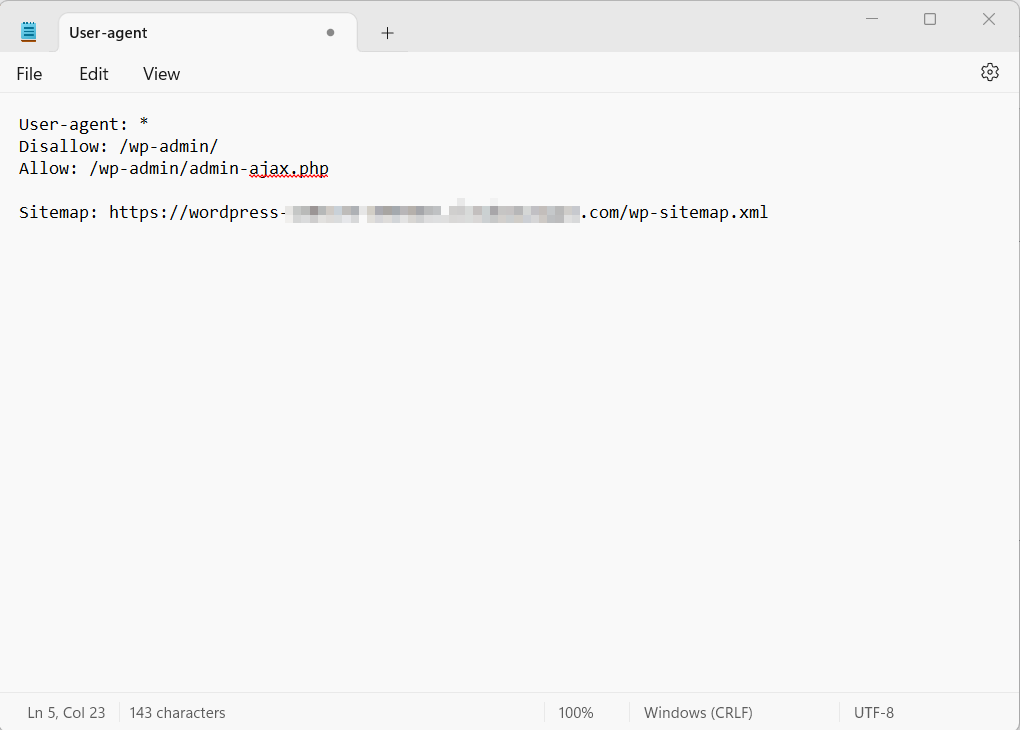Maximize the Notepad window
The height and width of the screenshot is (730, 1020).
click(x=930, y=20)
